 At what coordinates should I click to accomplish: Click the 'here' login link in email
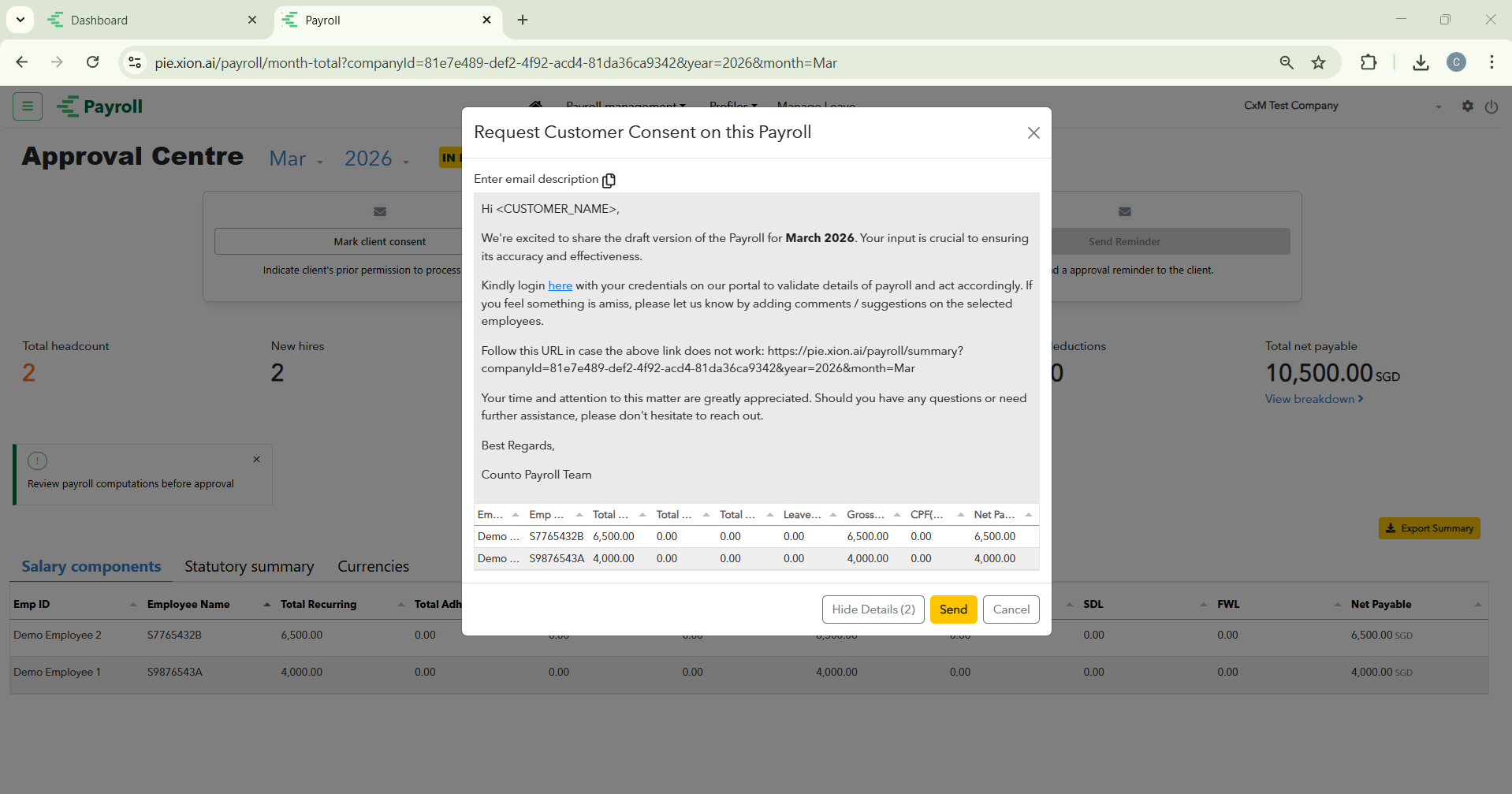pyautogui.click(x=560, y=285)
